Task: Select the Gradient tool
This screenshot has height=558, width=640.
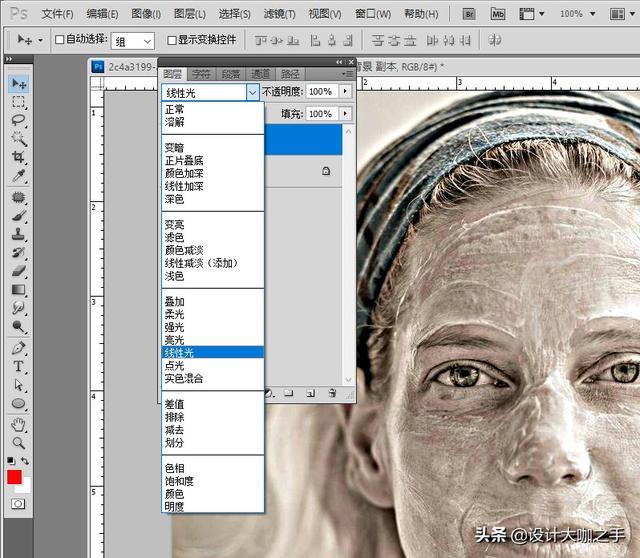Action: pyautogui.click(x=19, y=290)
